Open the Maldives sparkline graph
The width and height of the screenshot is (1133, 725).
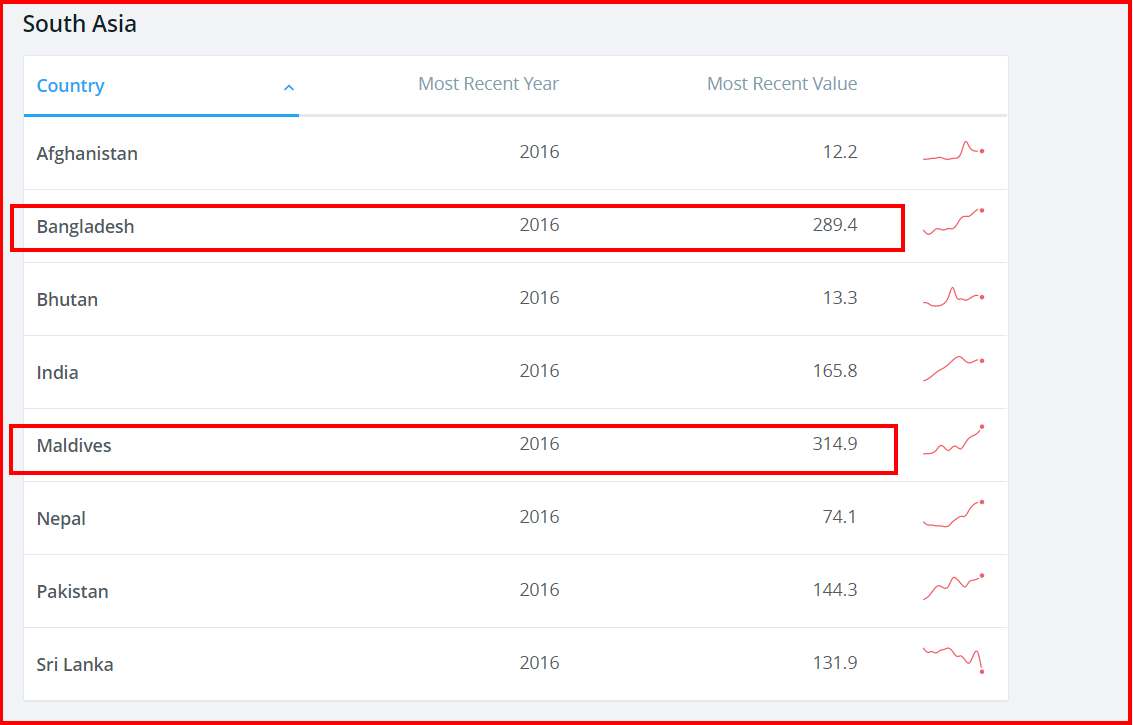pyautogui.click(x=953, y=440)
